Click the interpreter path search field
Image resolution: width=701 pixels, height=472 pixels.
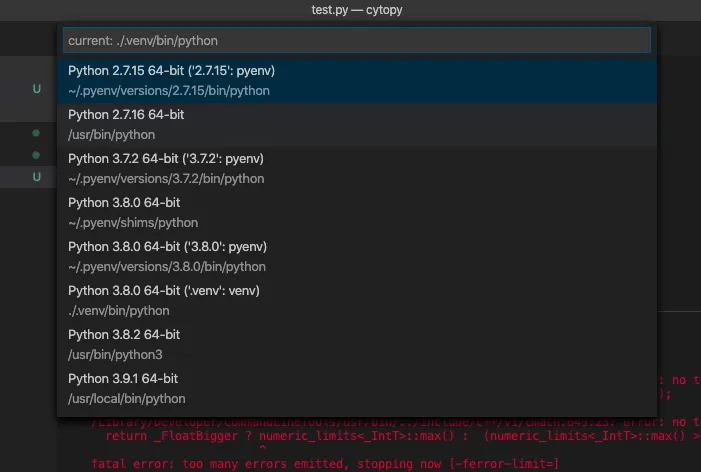tap(356, 40)
